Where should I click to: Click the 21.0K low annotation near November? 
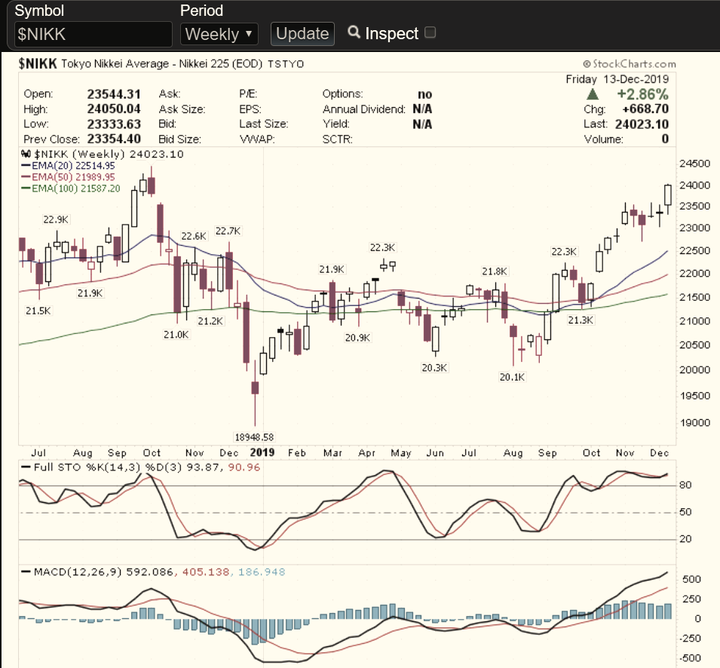(x=176, y=335)
